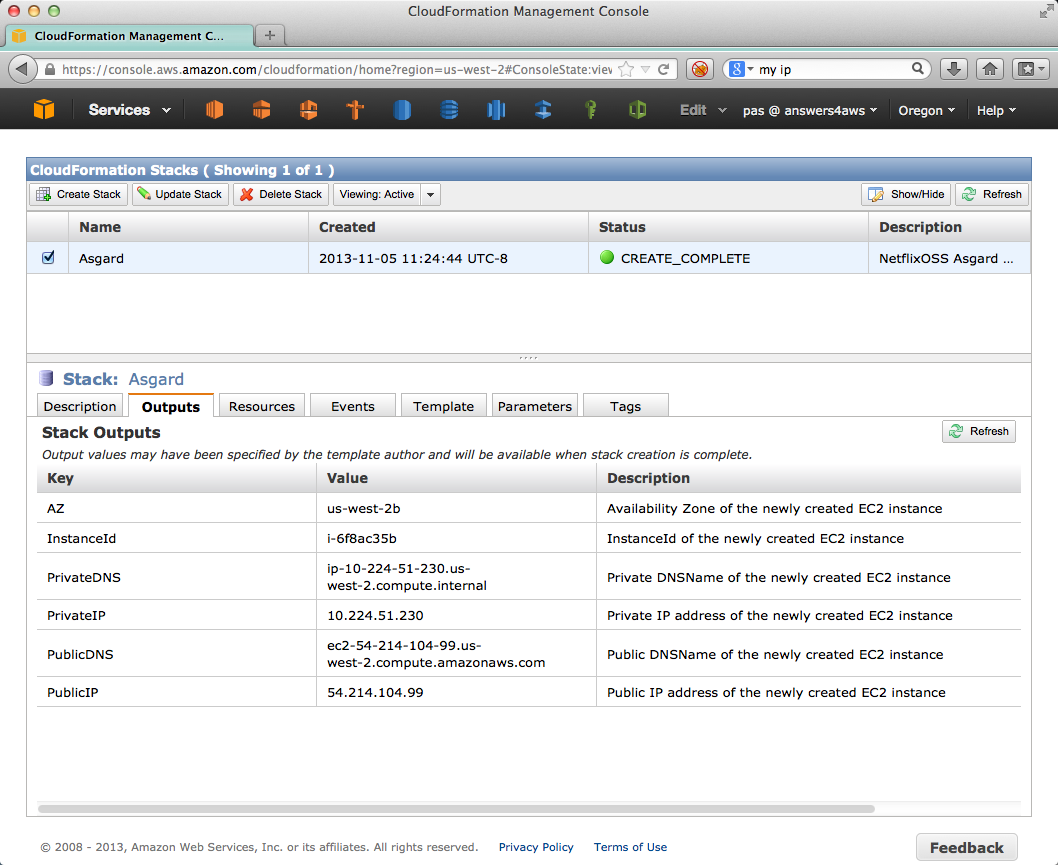The height and width of the screenshot is (865, 1058).
Task: Click the AWS orange cube home logo
Action: click(44, 109)
